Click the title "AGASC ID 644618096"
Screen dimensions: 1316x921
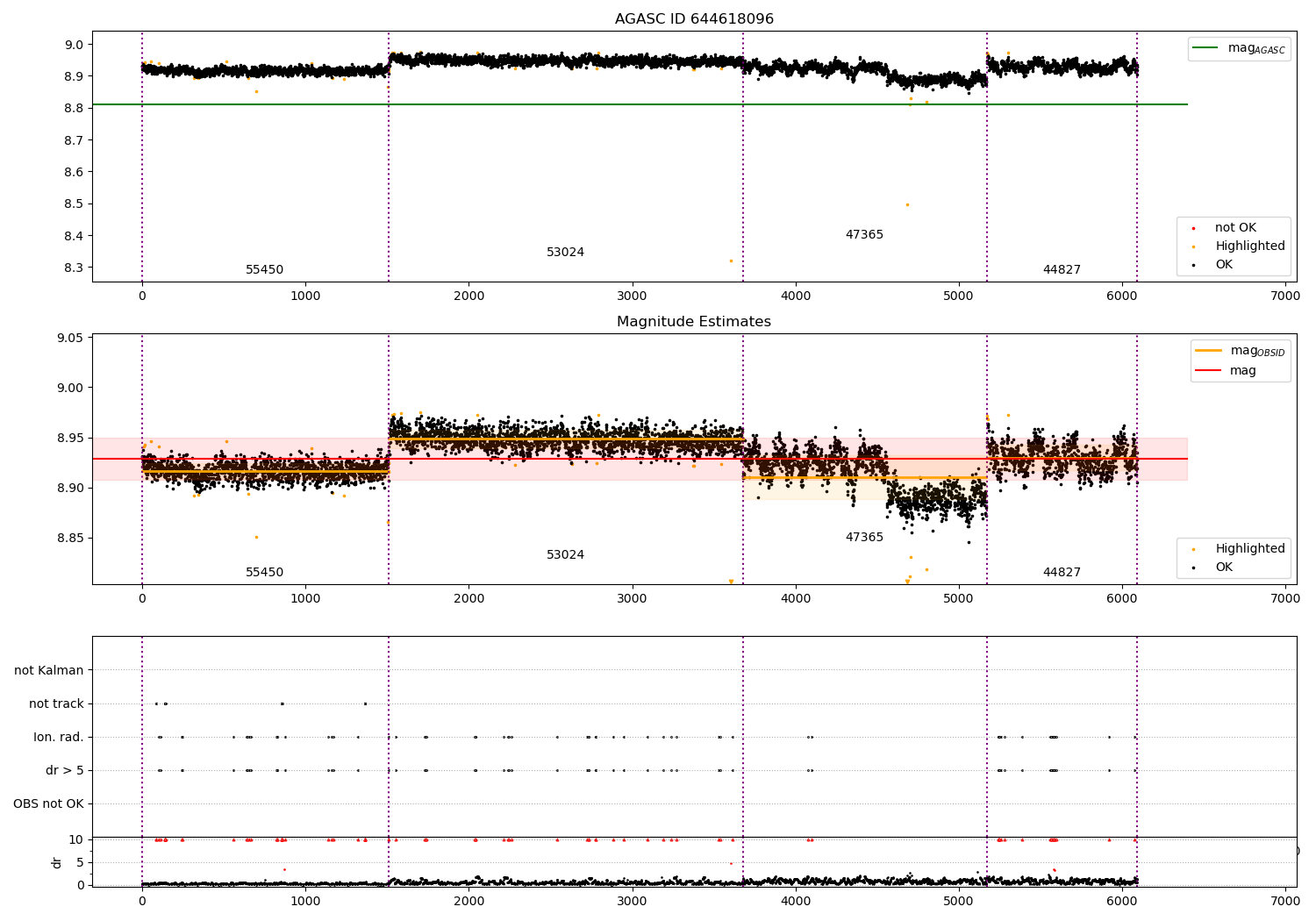[694, 19]
